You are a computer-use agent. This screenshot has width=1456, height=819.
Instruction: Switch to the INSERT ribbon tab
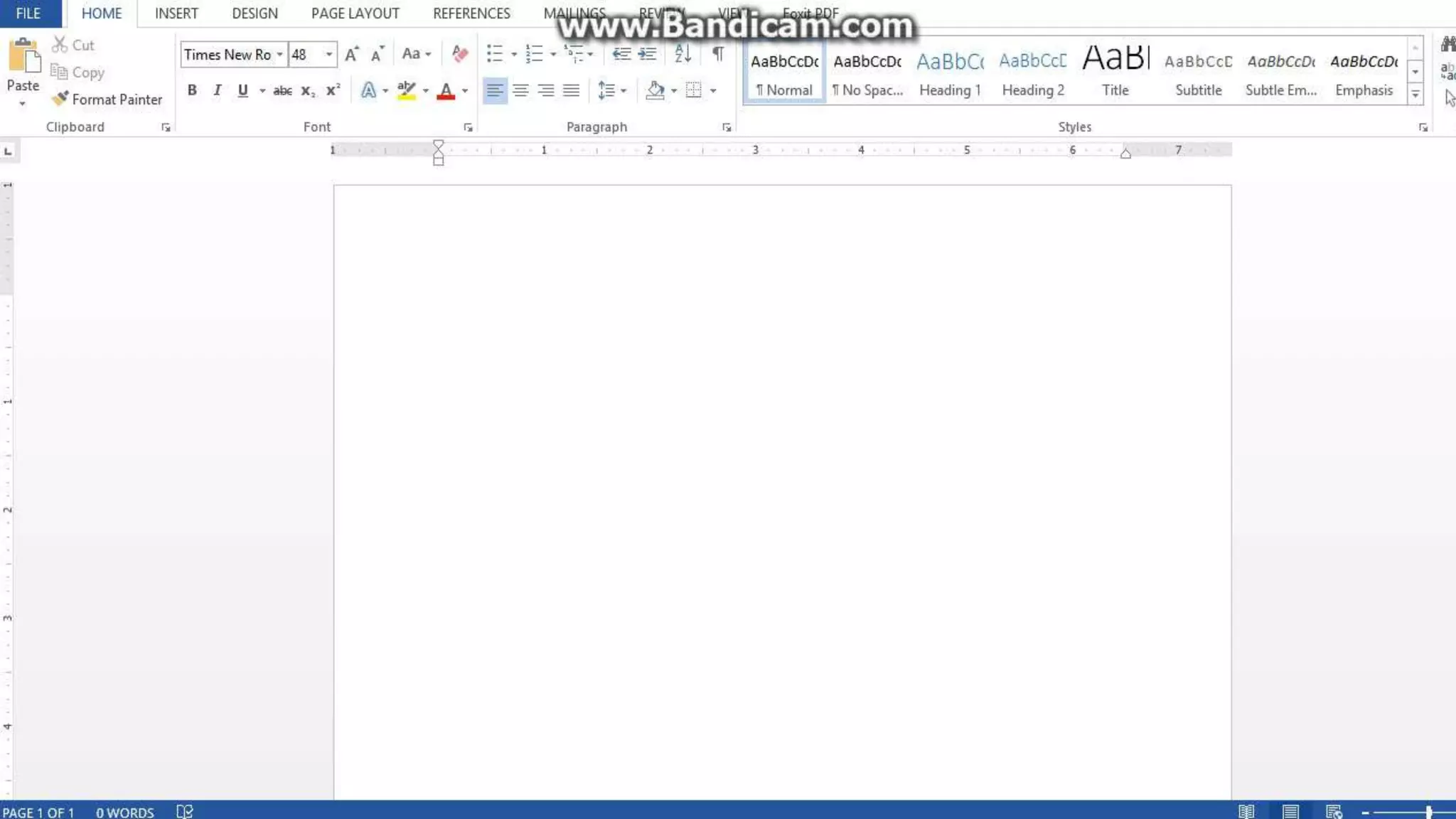[x=176, y=14]
